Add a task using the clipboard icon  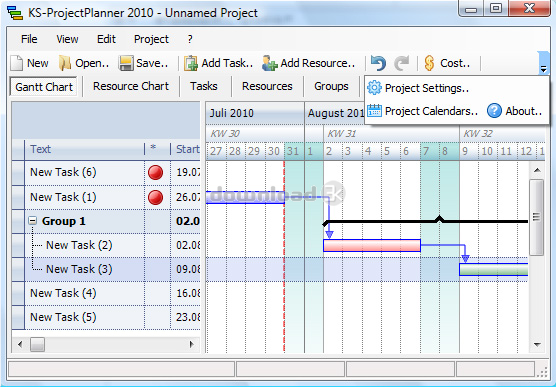191,63
